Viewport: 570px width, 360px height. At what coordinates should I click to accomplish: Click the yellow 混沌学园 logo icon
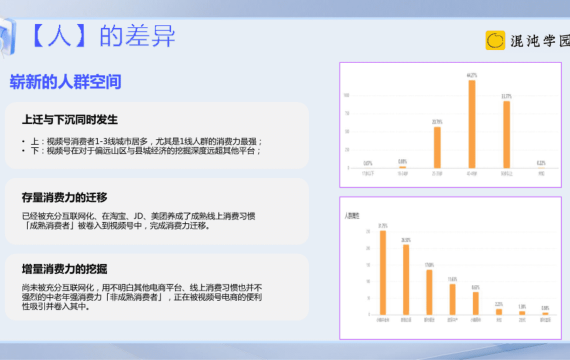click(x=495, y=40)
